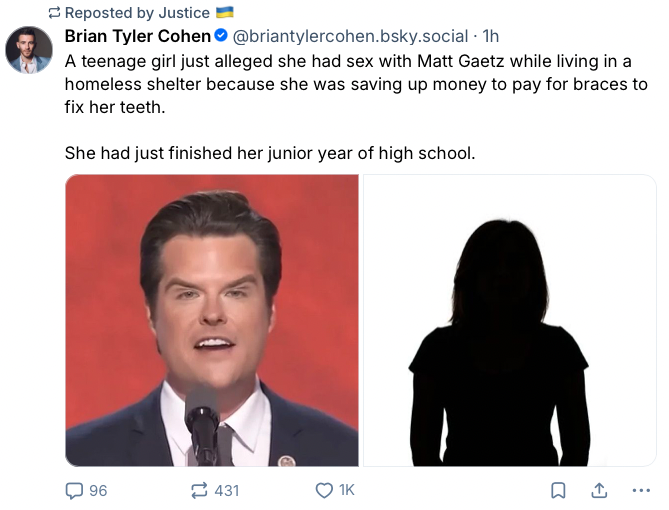Repost the post using the arrows icon

coord(199,490)
